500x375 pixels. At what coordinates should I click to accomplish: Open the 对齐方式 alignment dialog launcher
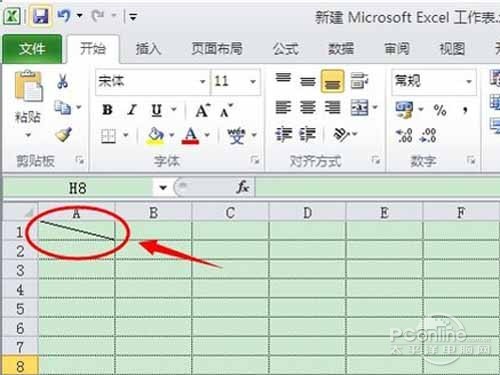point(376,161)
